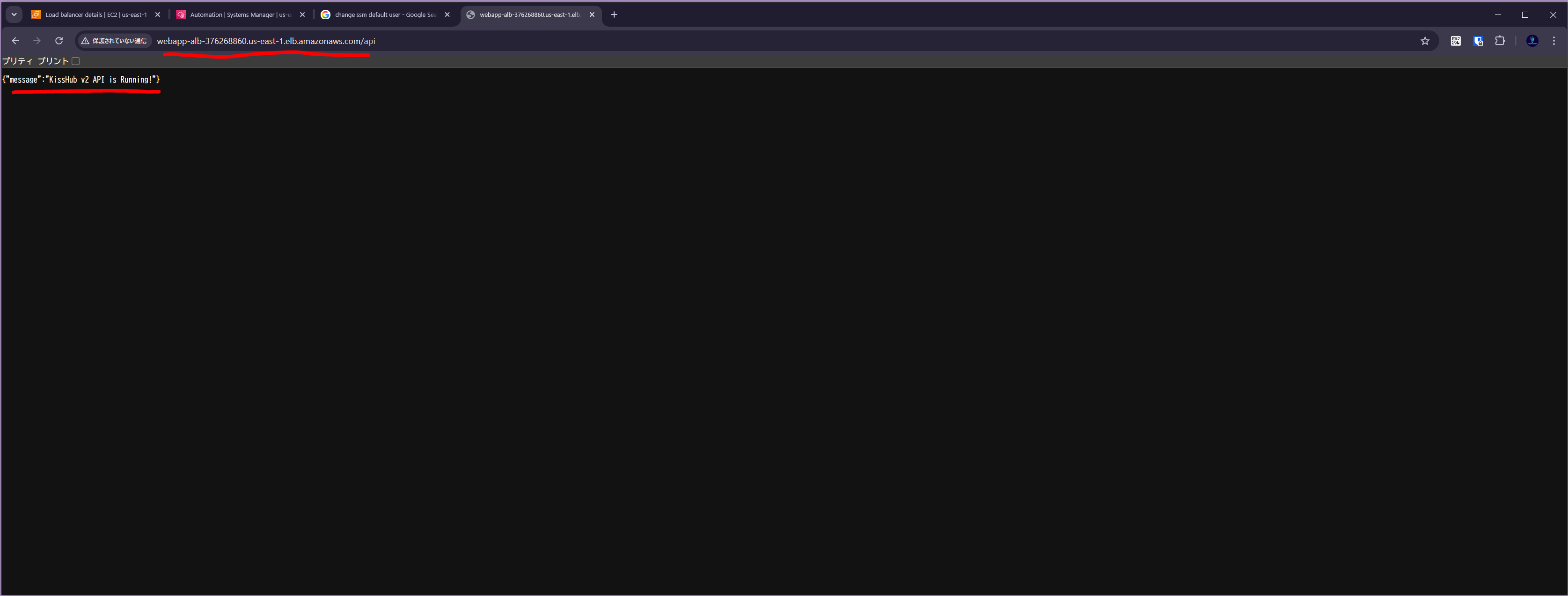Go back to previous page
Viewport: 1568px width, 596px height.
(16, 41)
